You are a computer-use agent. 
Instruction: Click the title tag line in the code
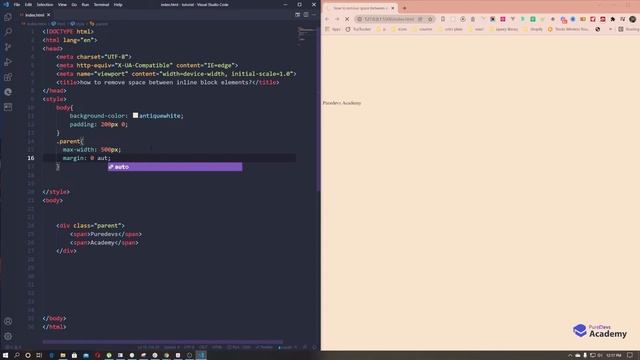[168, 82]
